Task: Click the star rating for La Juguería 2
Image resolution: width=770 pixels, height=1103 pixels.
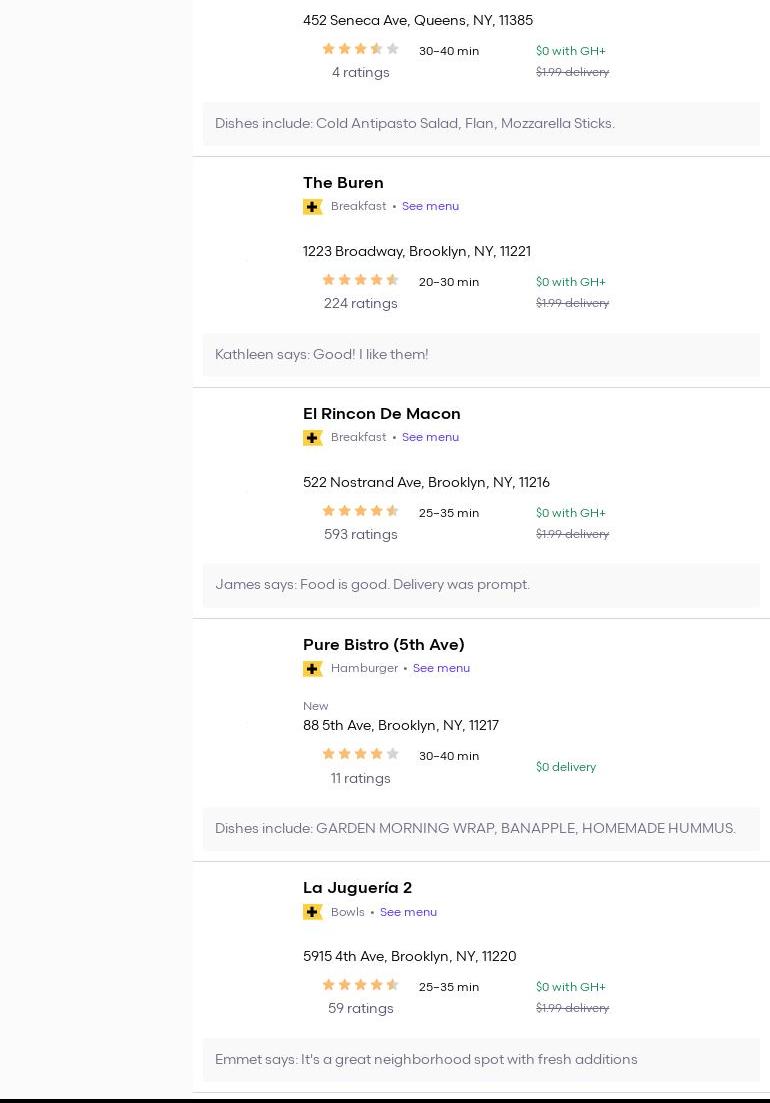Action: (360, 986)
